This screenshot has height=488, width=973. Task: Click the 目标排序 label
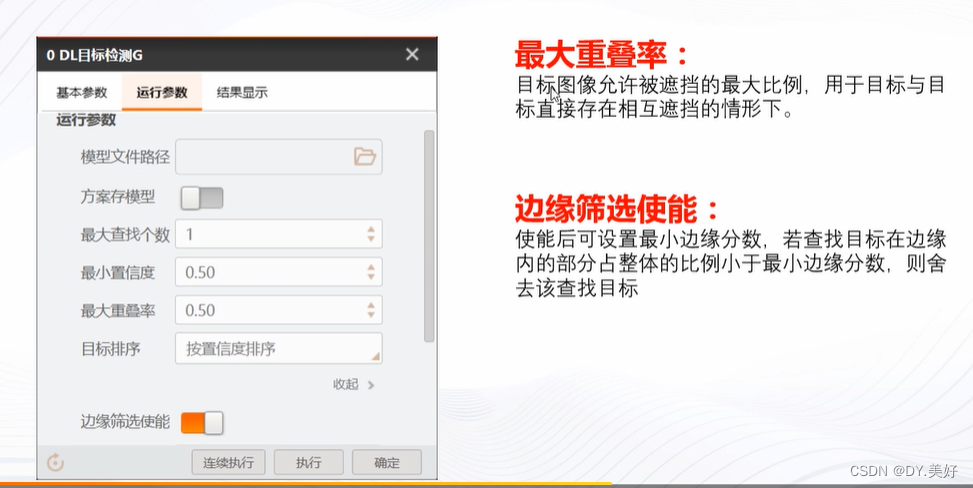(110, 349)
